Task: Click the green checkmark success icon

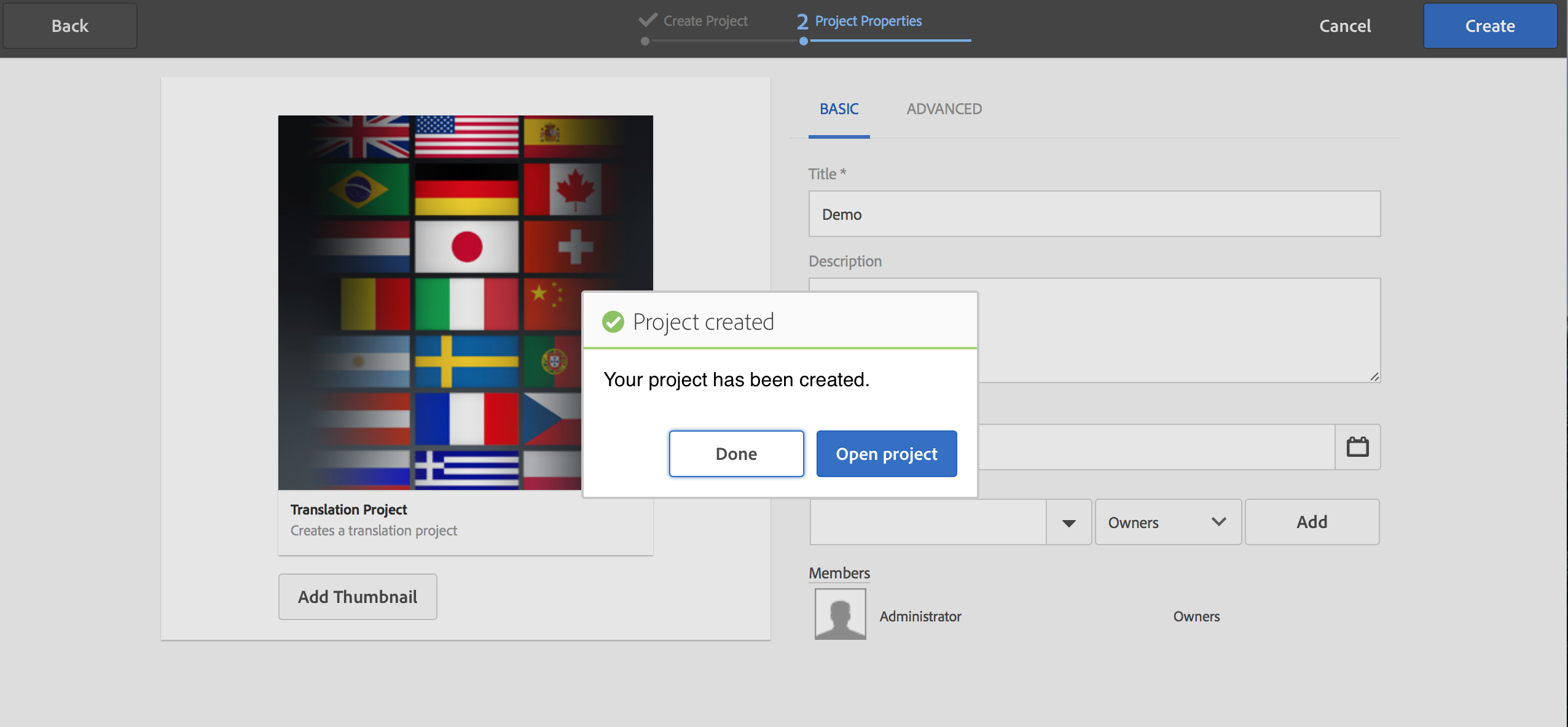Action: click(613, 322)
